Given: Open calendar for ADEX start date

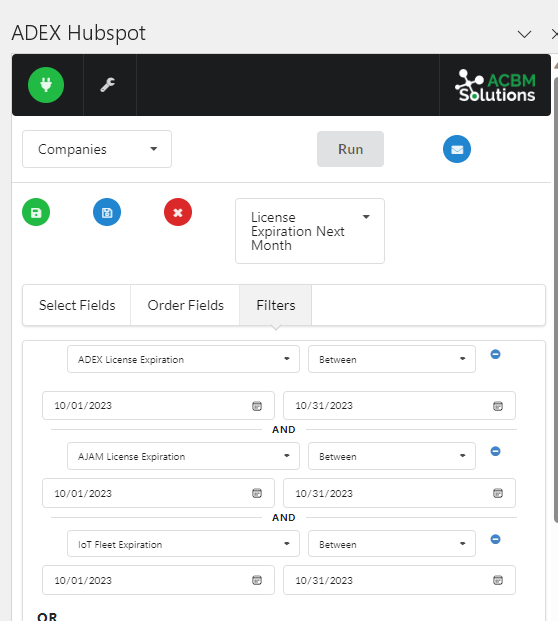Looking at the screenshot, I should (x=257, y=406).
